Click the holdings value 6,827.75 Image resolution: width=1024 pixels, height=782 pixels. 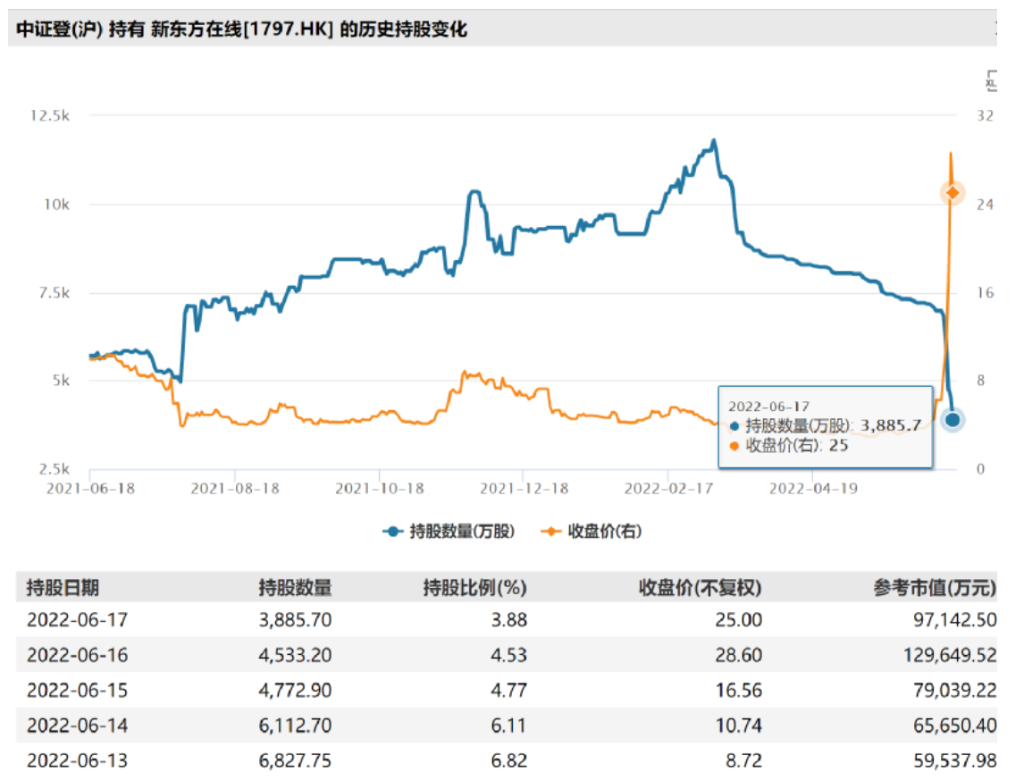click(x=295, y=760)
